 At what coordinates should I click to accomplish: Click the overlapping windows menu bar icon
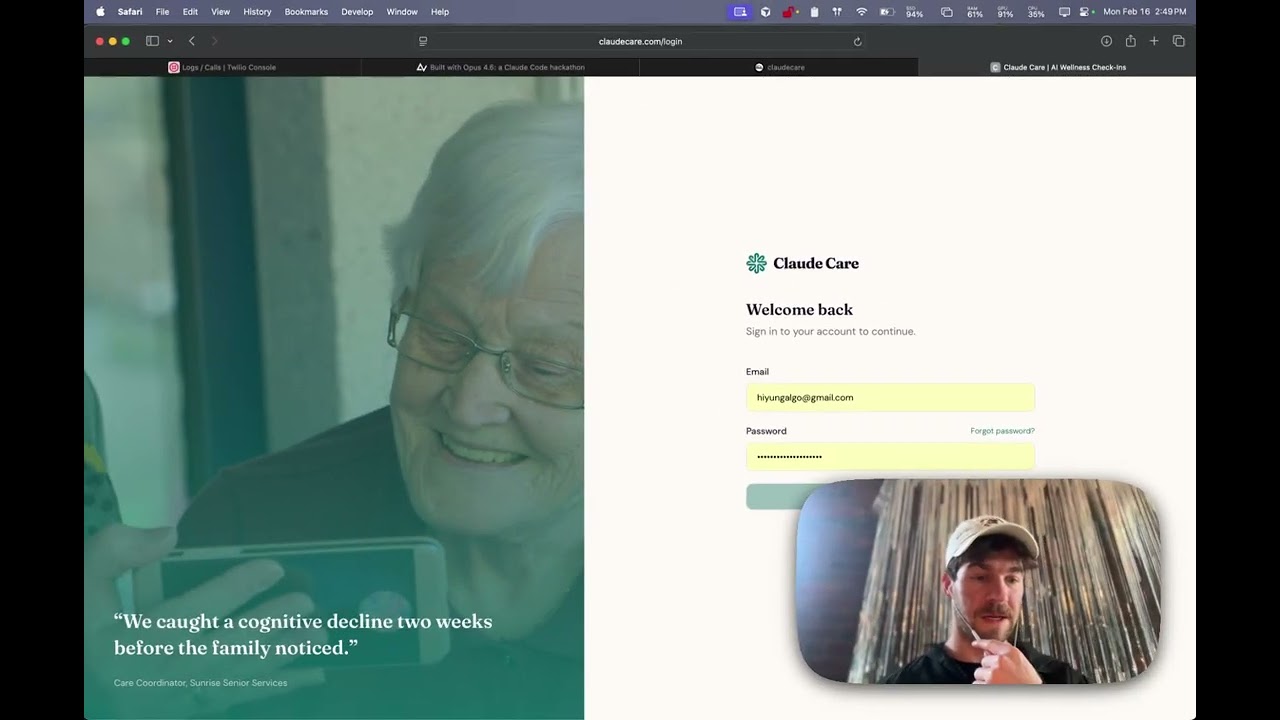946,12
